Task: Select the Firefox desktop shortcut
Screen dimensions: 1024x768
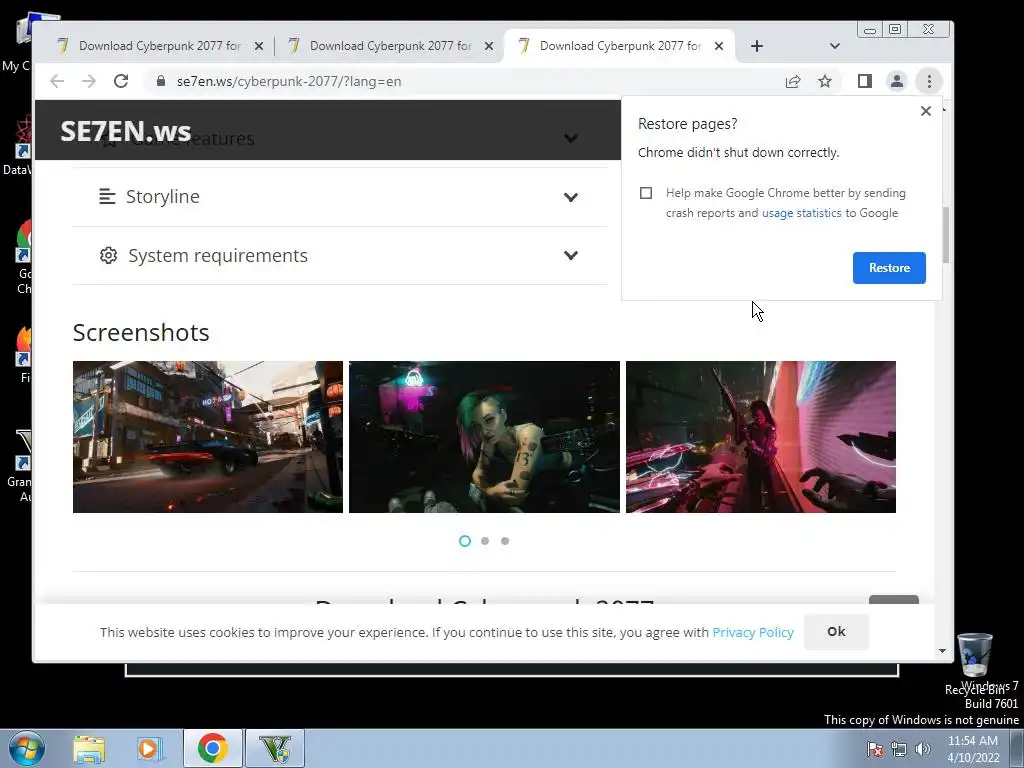Action: coord(22,355)
